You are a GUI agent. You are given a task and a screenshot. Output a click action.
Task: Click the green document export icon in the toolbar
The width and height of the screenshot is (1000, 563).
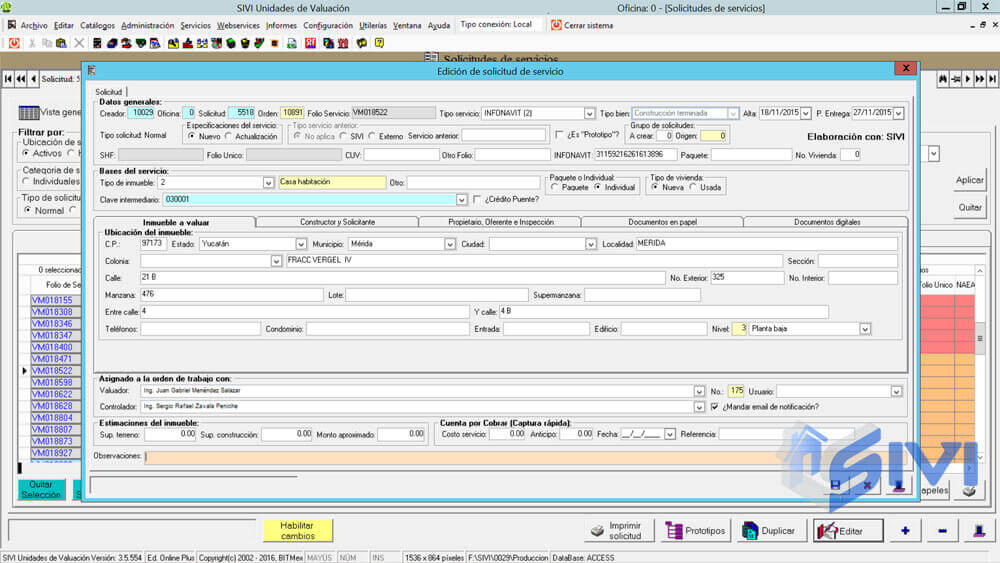(x=291, y=43)
